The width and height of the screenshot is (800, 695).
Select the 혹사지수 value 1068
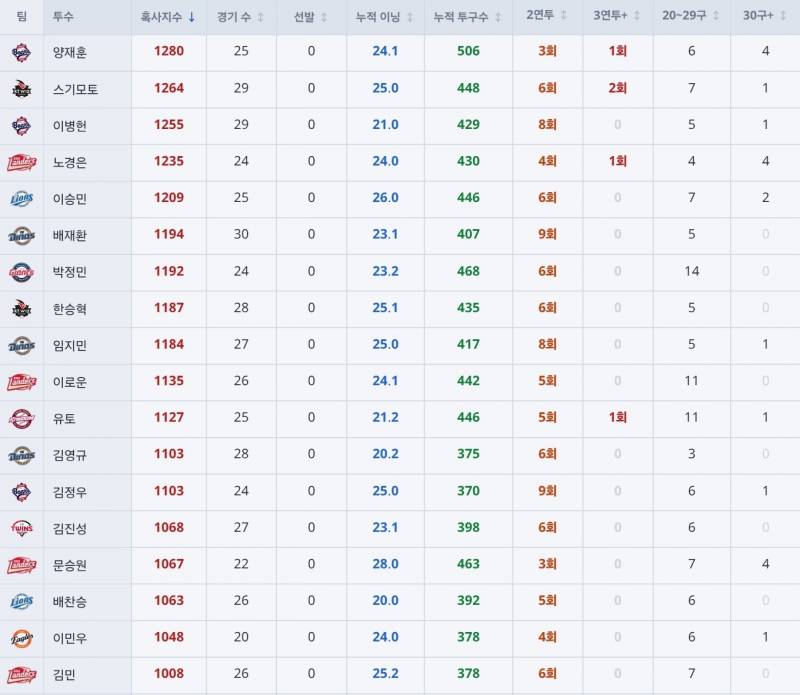(x=169, y=527)
